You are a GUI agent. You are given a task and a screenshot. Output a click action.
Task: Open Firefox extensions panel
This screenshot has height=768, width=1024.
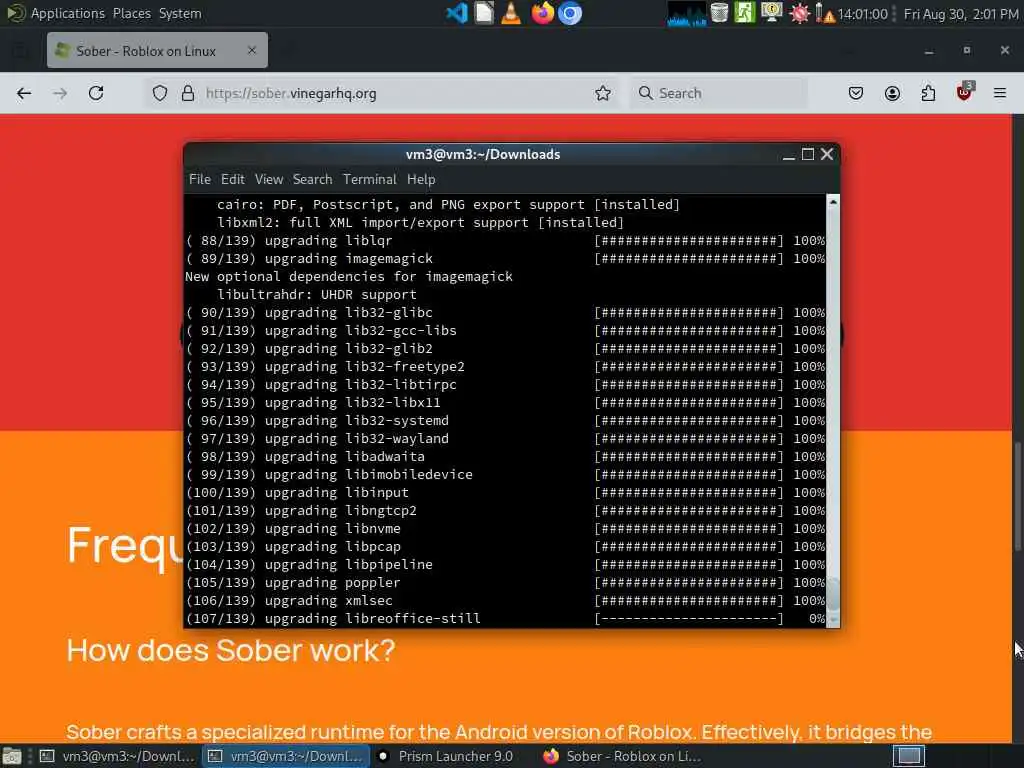928,93
